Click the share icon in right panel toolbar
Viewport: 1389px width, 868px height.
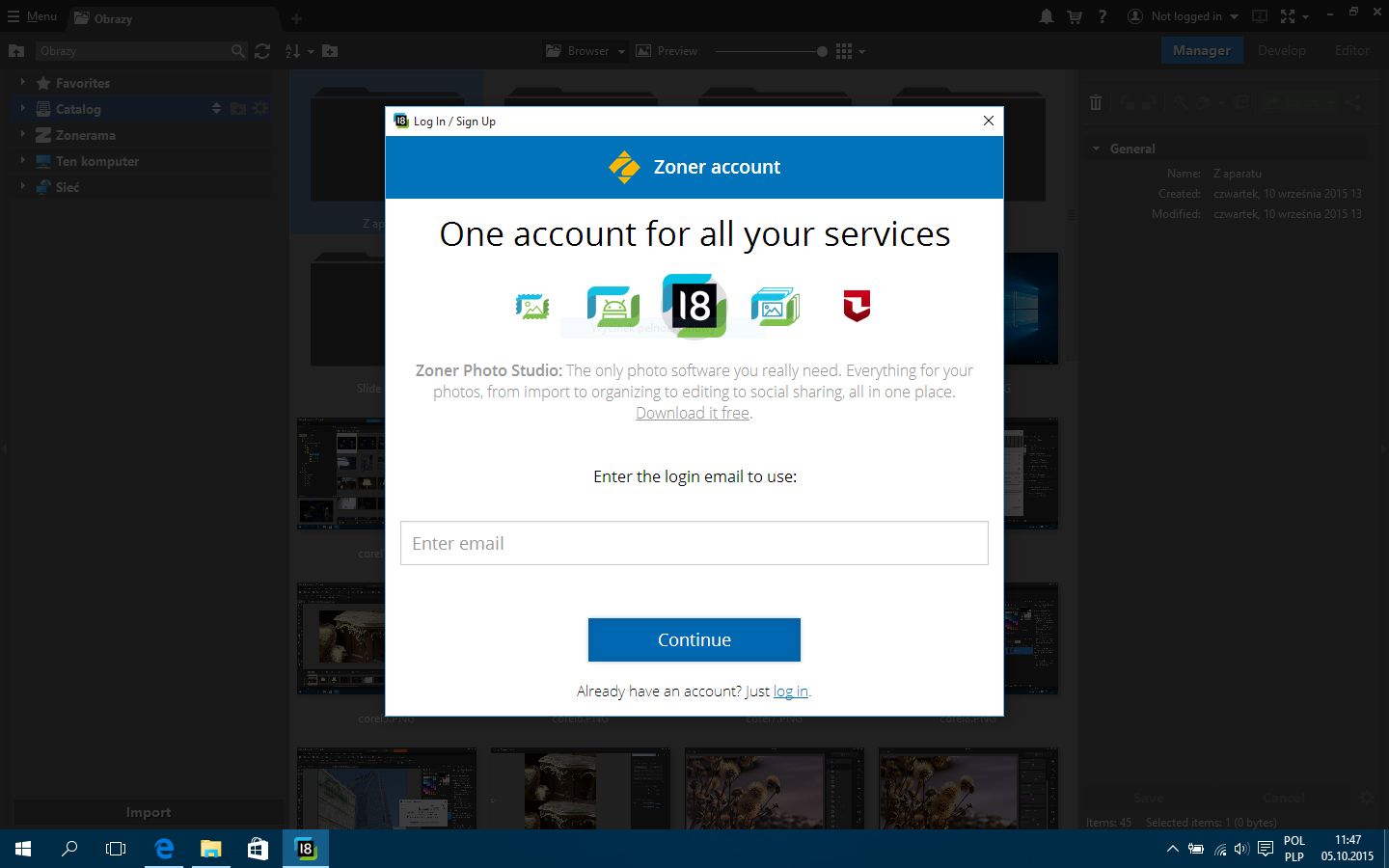[1353, 102]
